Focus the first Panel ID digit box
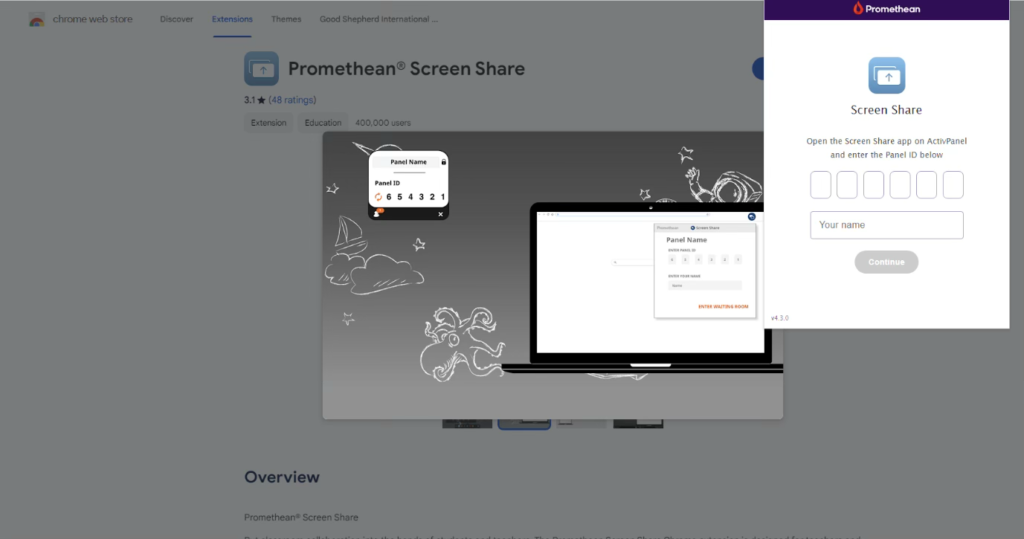Image resolution: width=1024 pixels, height=539 pixels. (x=820, y=185)
